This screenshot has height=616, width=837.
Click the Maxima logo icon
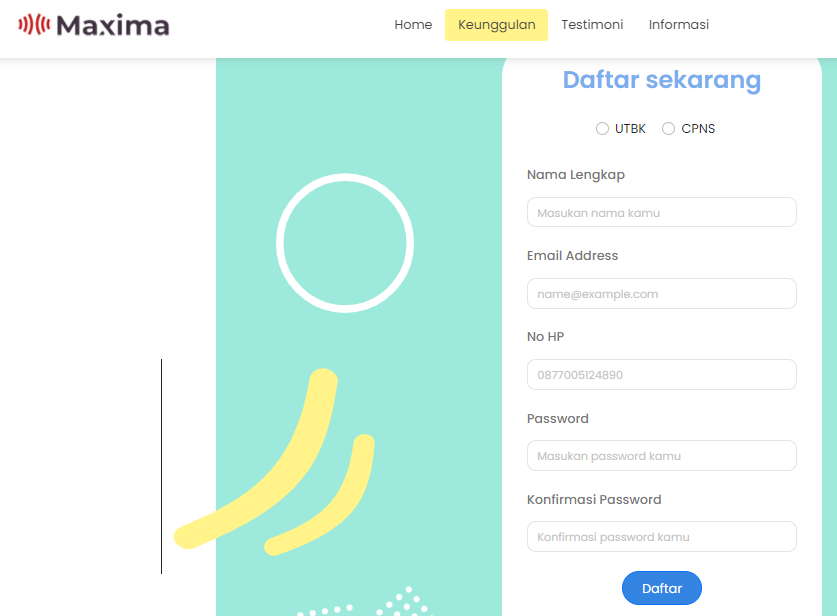[34, 25]
